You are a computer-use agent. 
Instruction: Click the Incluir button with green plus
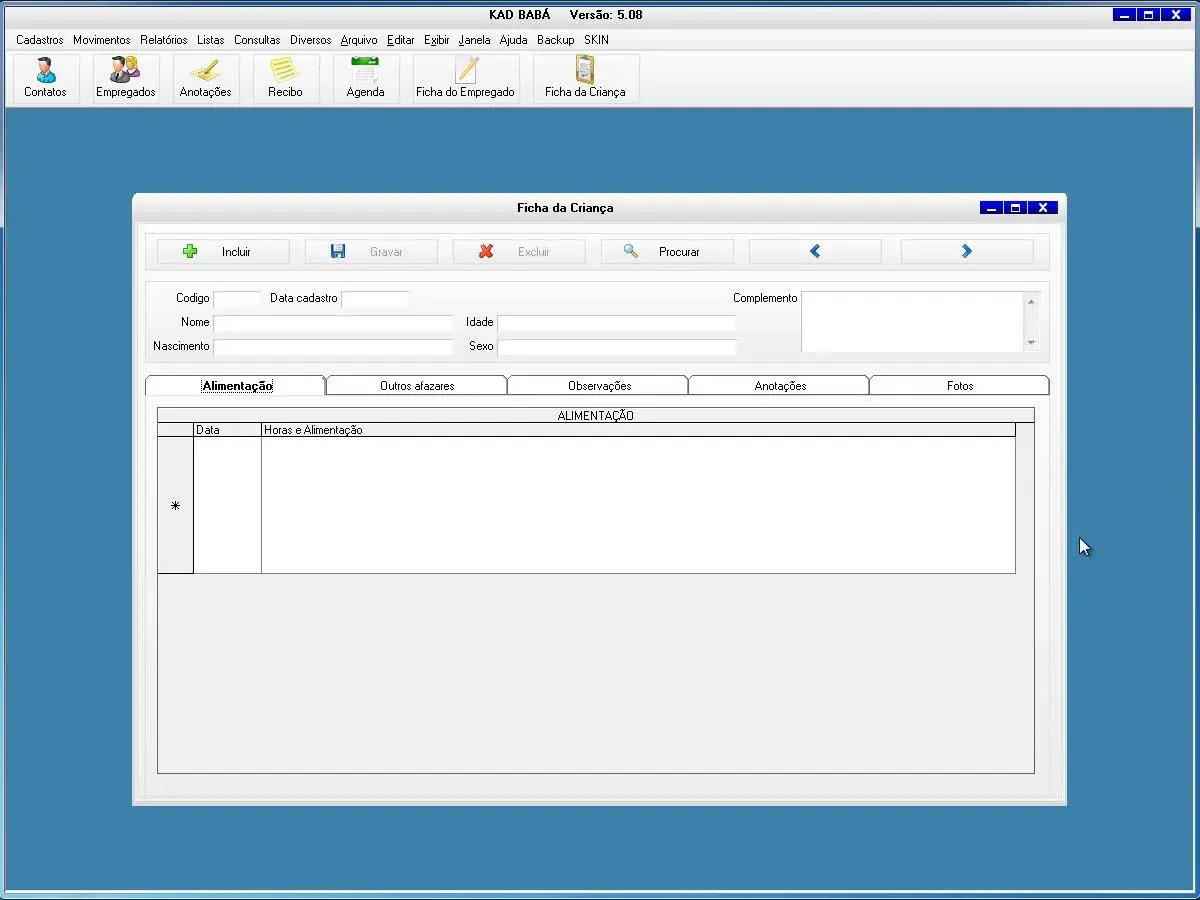223,252
